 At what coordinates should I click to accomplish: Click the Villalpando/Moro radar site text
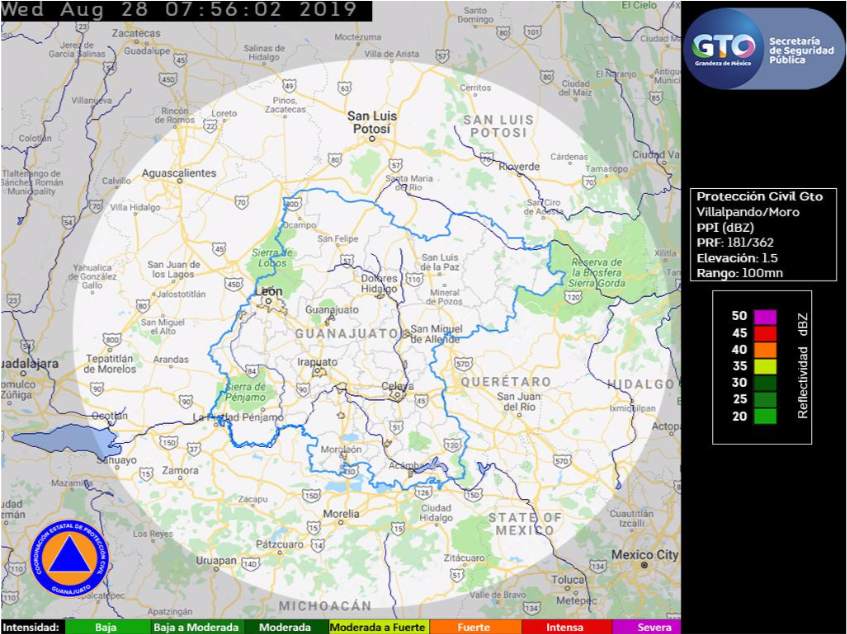coord(748,212)
